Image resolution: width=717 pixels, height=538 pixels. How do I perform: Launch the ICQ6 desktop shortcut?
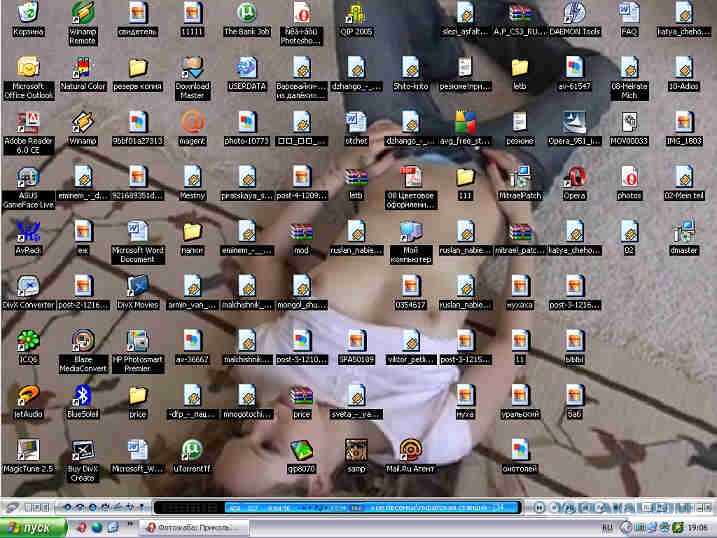pos(28,346)
